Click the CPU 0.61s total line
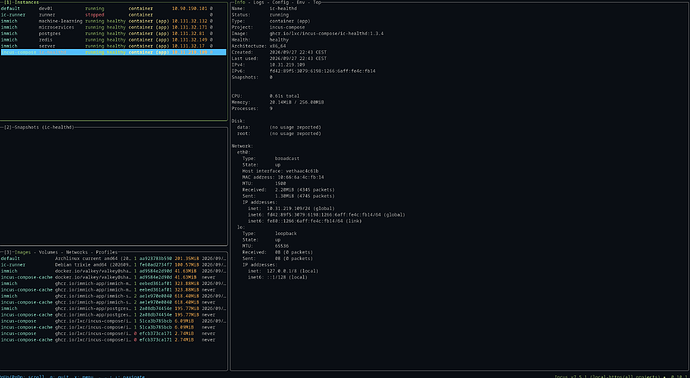The height and width of the screenshot is (378, 690). [x=265, y=96]
